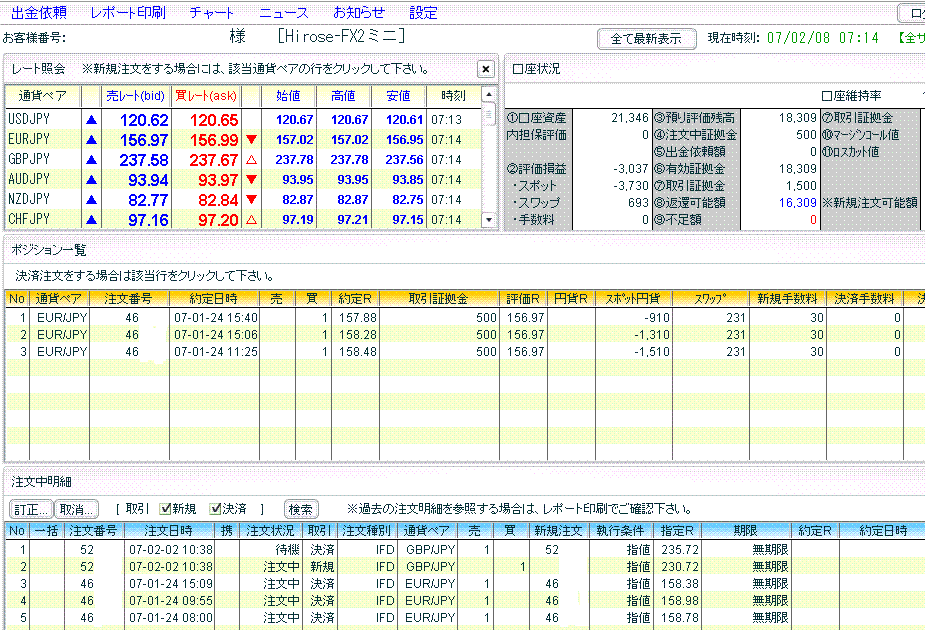
Task: Click the hollow red triangle for GBPJPY
Action: pos(251,160)
